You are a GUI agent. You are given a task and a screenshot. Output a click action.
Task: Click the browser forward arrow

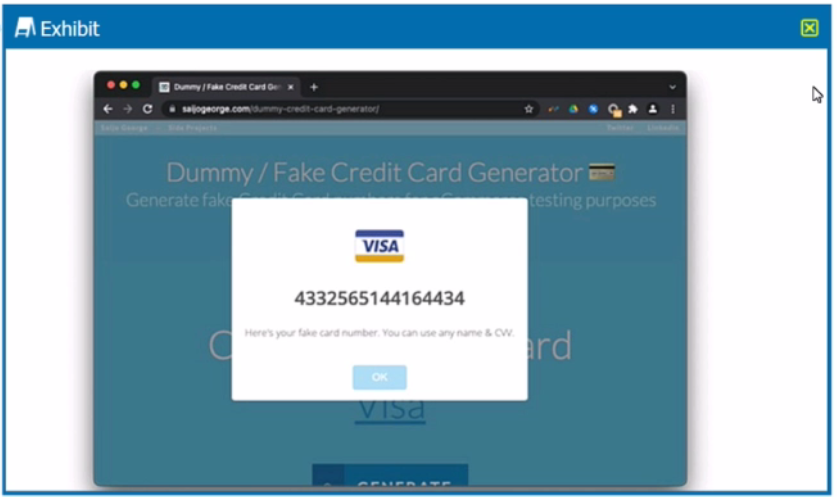128,109
